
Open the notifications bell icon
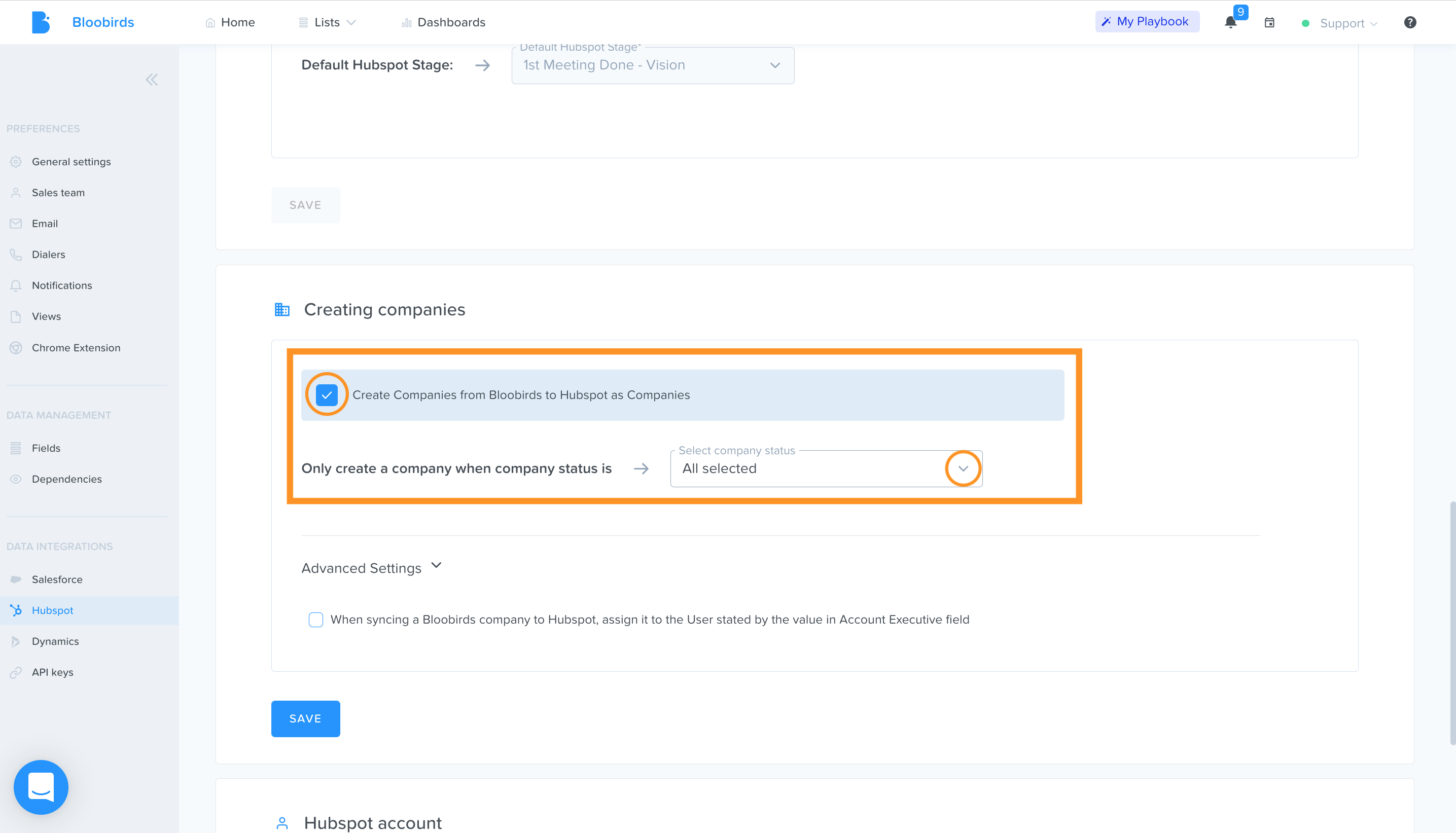point(1230,22)
